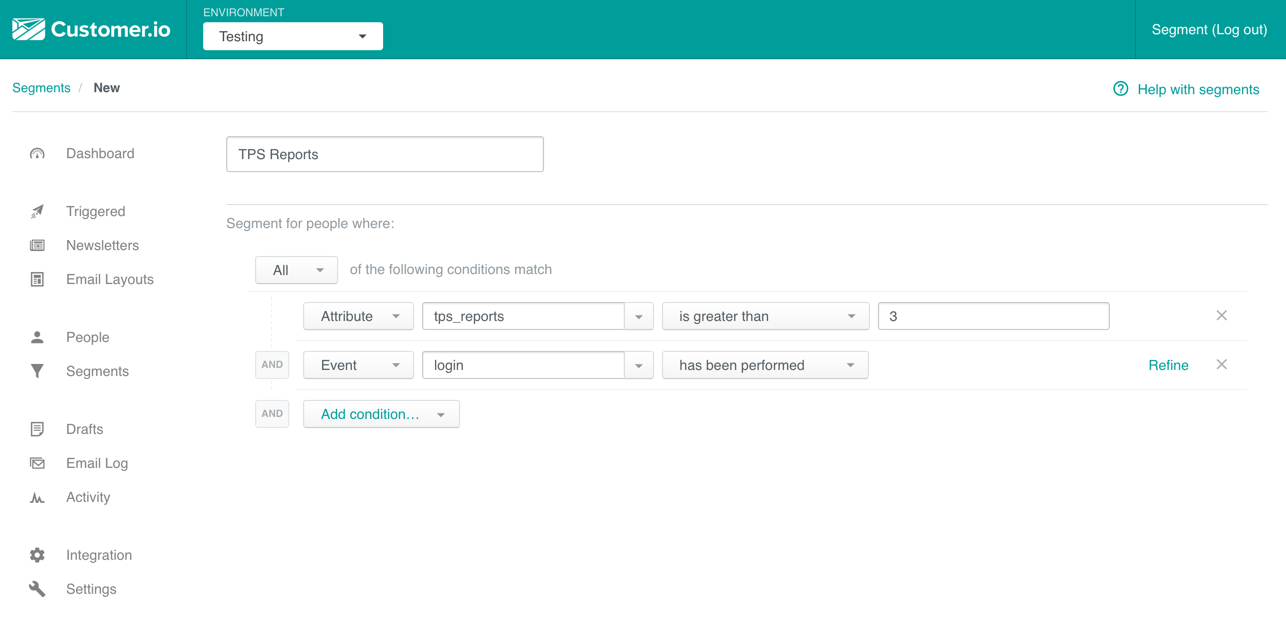Screen dimensions: 1286x629
Task: Open the 'is greater than' operator dropdown
Action: (x=766, y=316)
